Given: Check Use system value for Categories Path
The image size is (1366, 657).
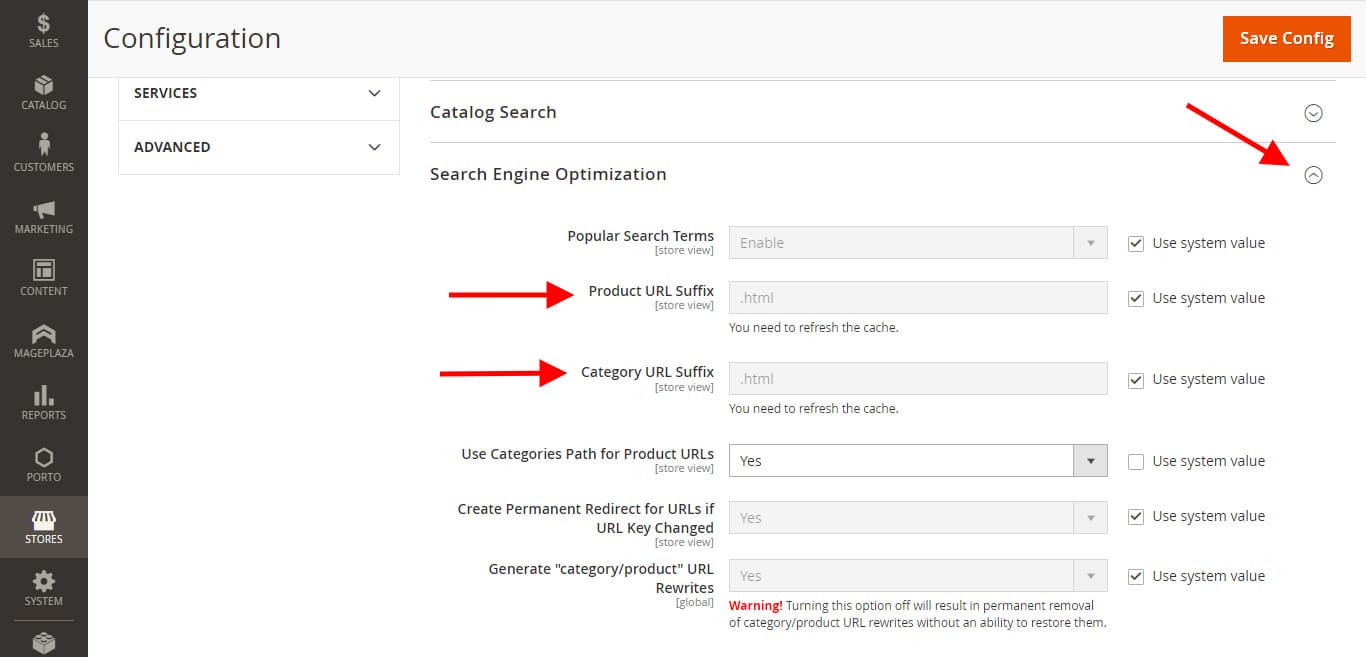Looking at the screenshot, I should [1136, 461].
